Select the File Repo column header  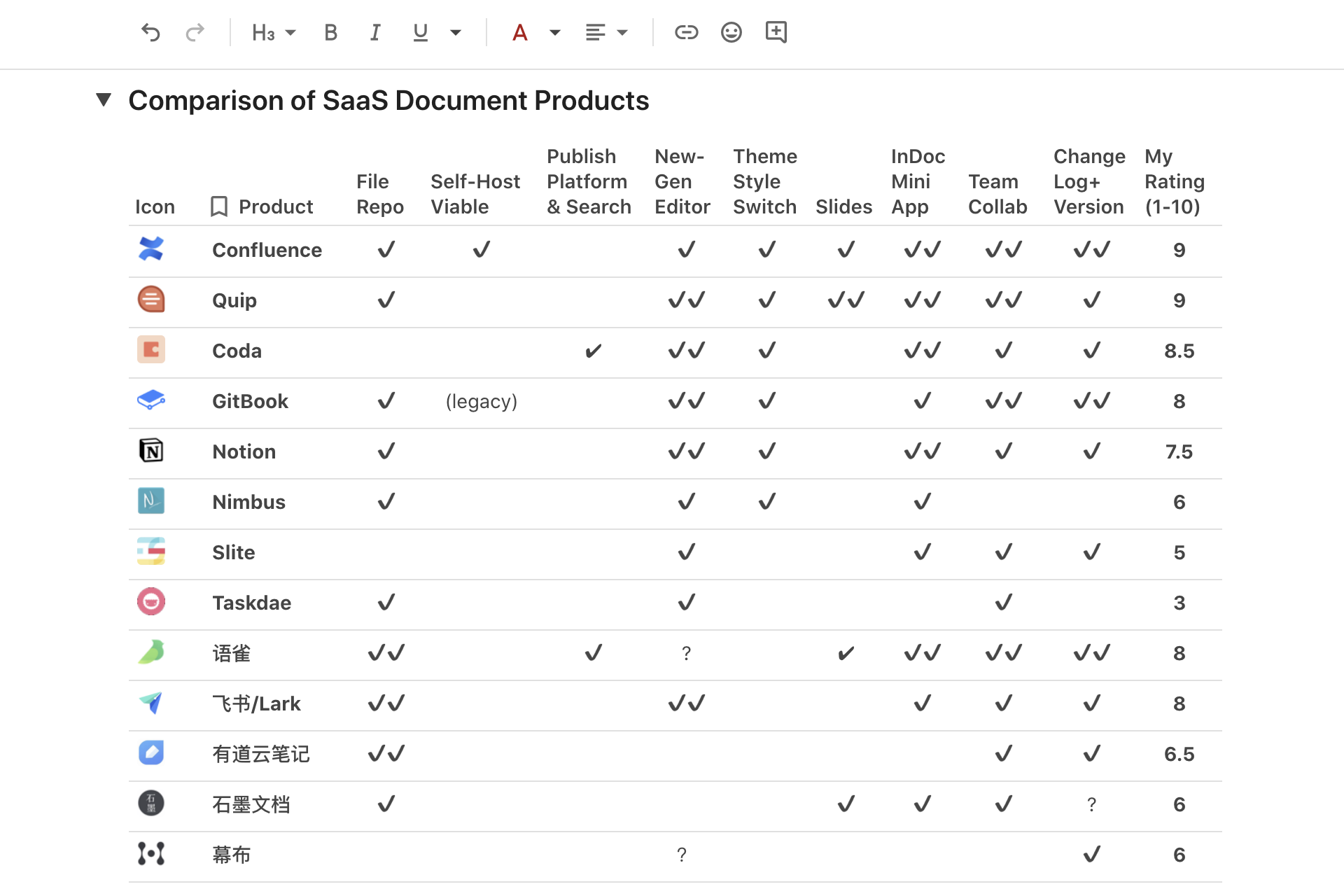[380, 194]
